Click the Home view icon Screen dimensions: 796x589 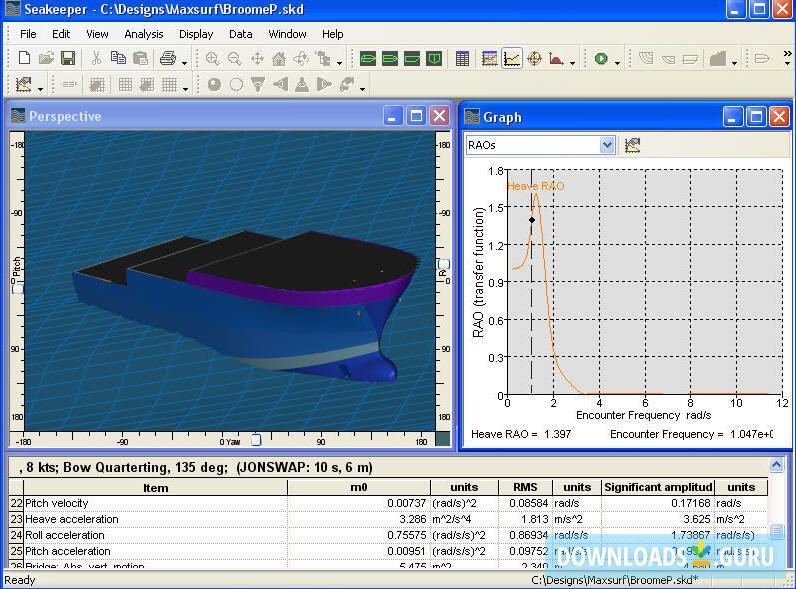(x=279, y=59)
